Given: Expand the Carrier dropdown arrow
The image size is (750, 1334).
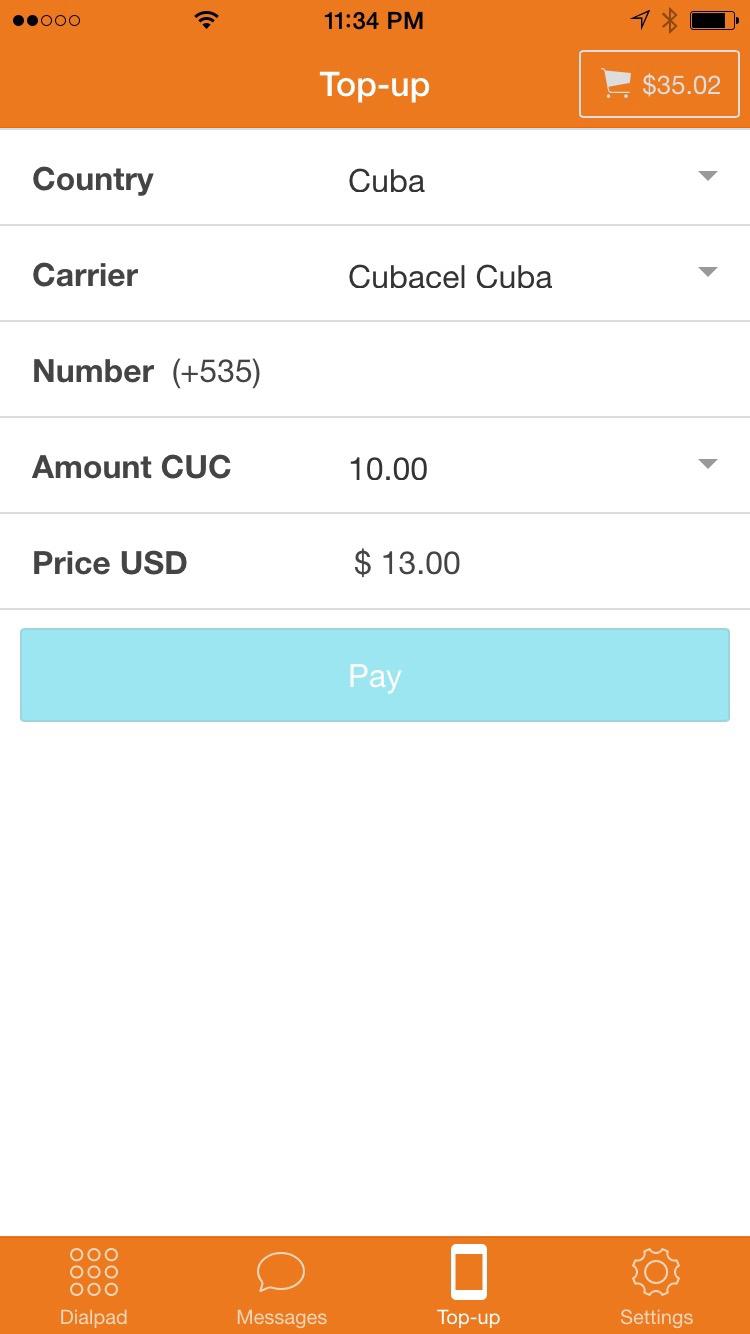Looking at the screenshot, I should pyautogui.click(x=708, y=273).
